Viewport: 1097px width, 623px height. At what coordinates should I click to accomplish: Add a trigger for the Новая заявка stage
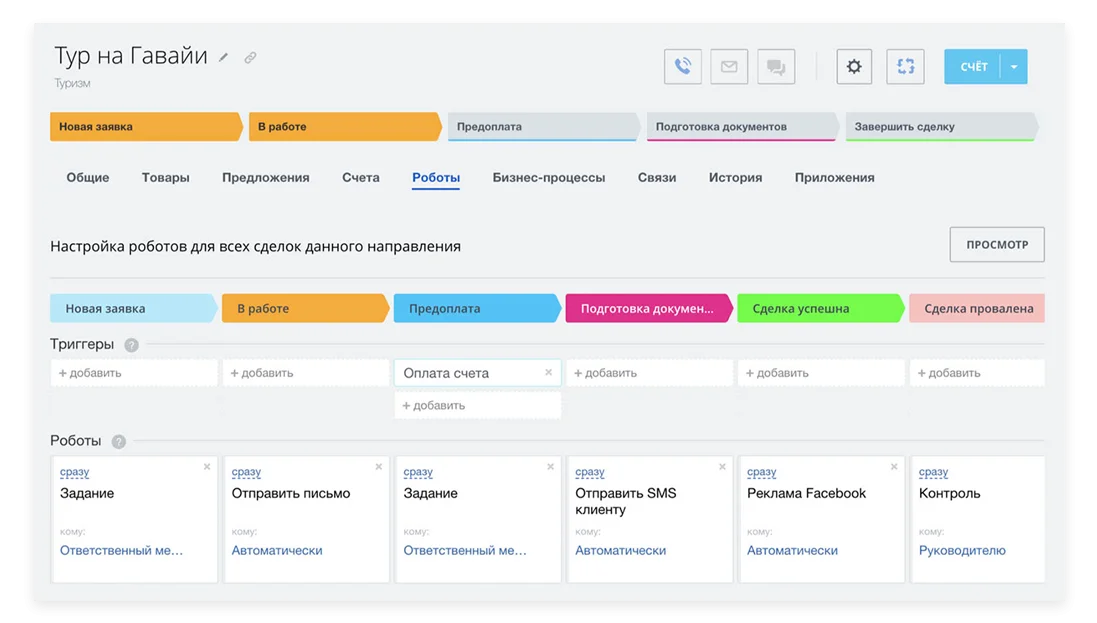click(90, 372)
